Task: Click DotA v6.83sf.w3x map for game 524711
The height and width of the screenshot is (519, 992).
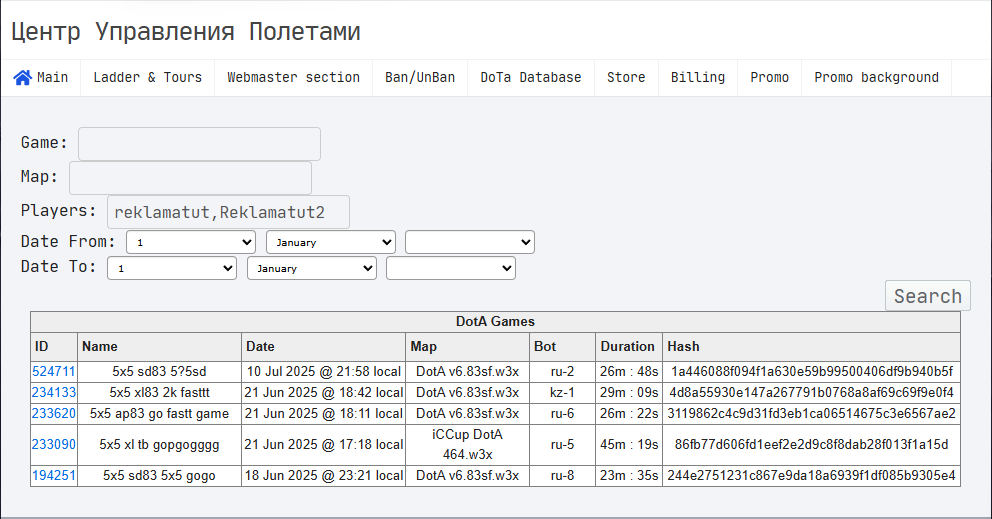Action: coord(468,372)
